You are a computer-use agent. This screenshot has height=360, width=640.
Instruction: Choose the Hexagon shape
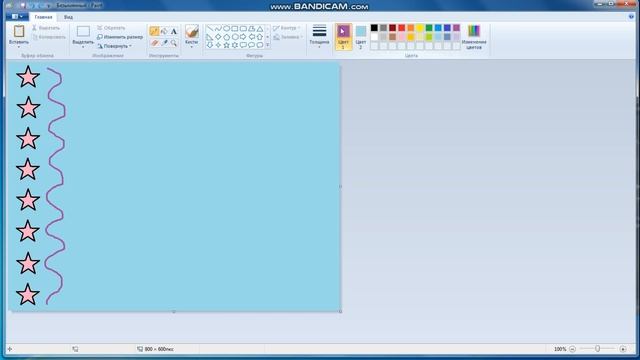pos(235,37)
